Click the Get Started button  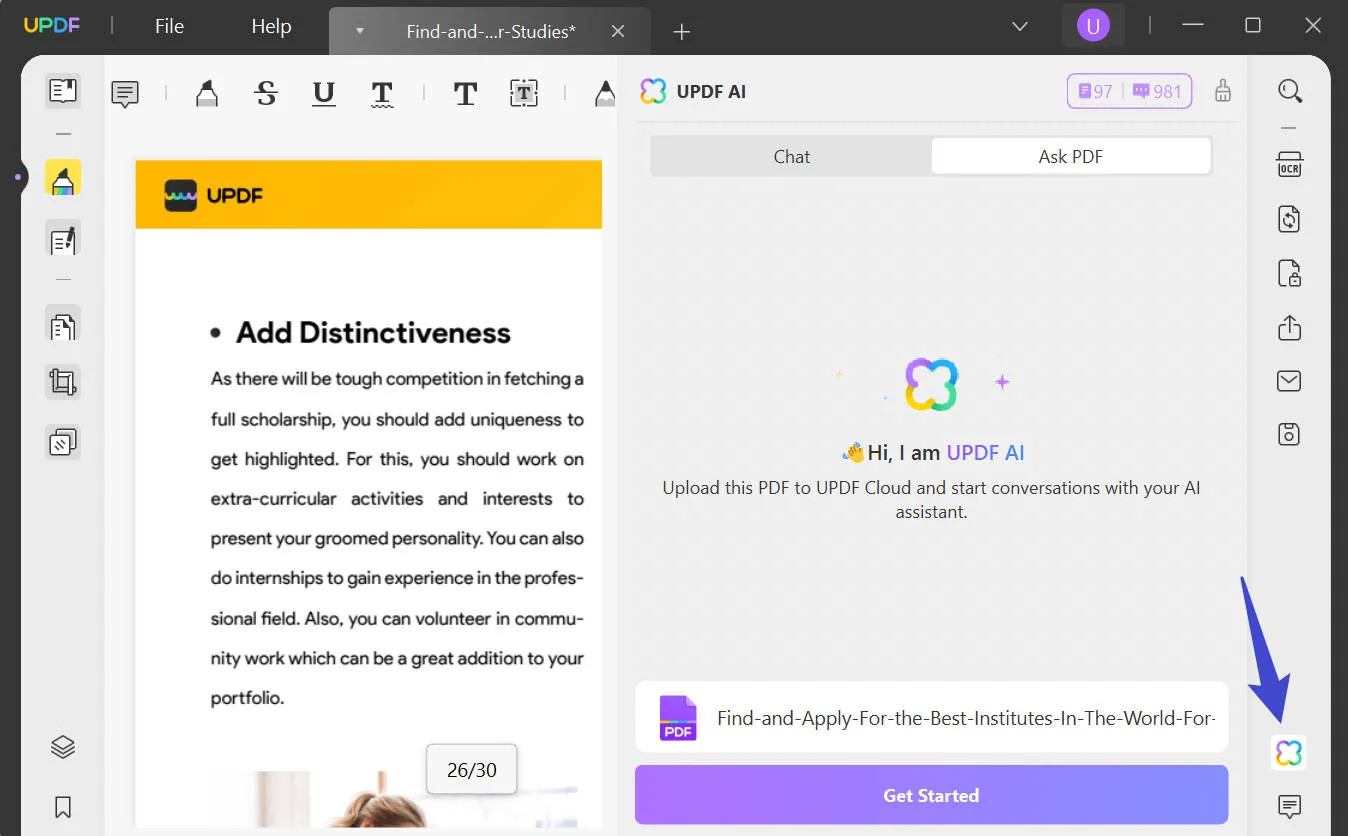coord(931,795)
